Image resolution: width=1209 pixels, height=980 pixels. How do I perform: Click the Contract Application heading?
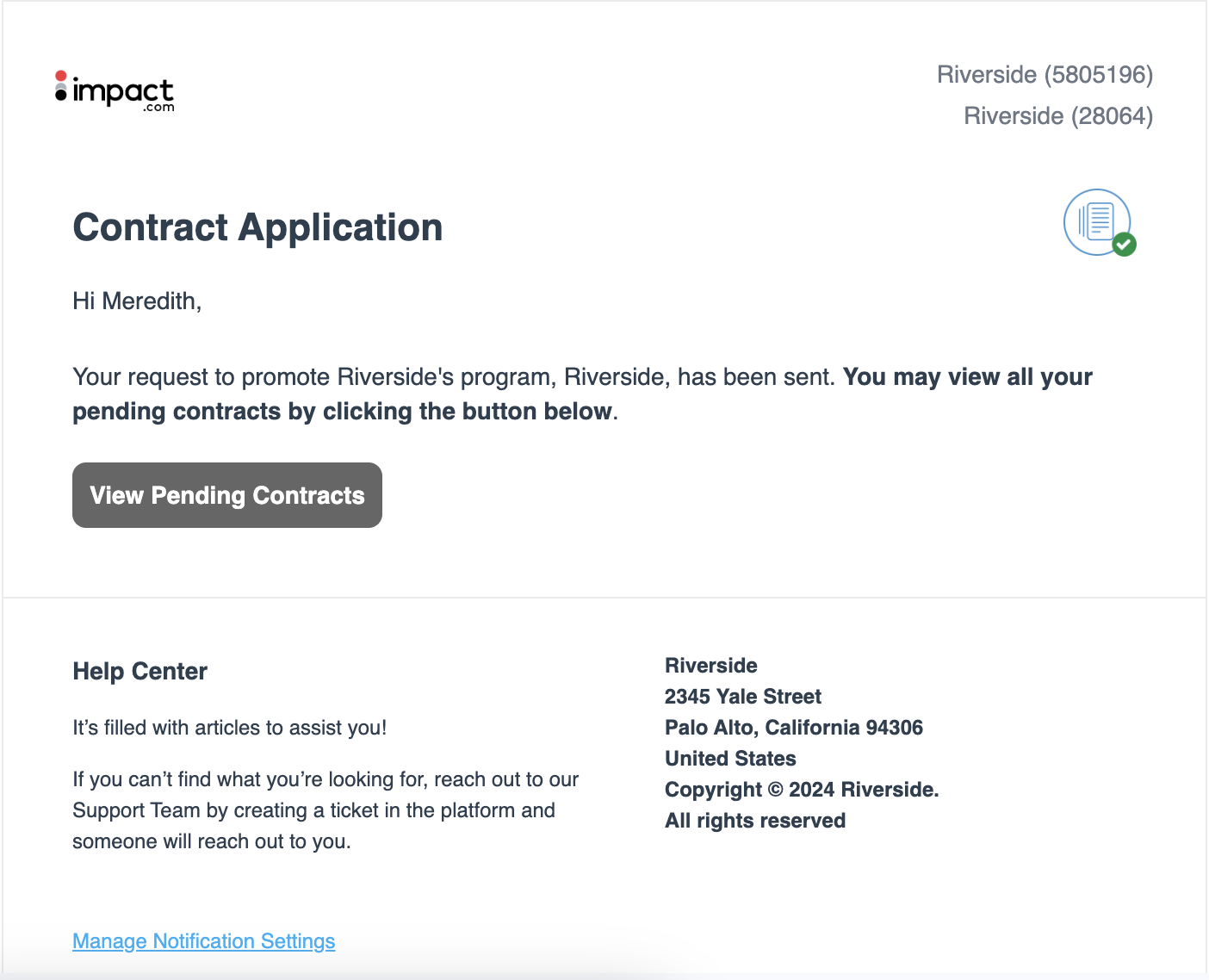pyautogui.click(x=257, y=227)
